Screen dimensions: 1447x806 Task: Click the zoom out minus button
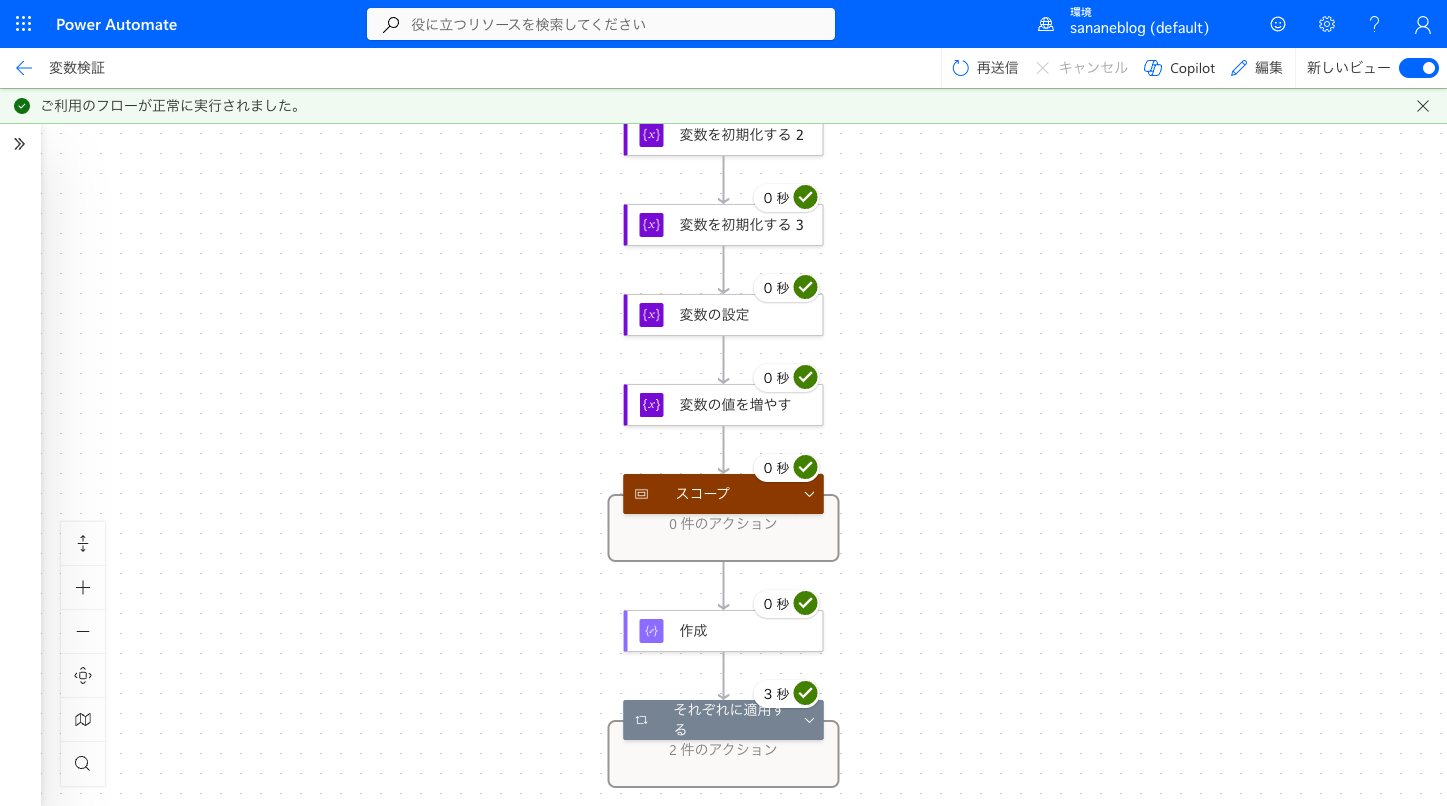pos(83,632)
